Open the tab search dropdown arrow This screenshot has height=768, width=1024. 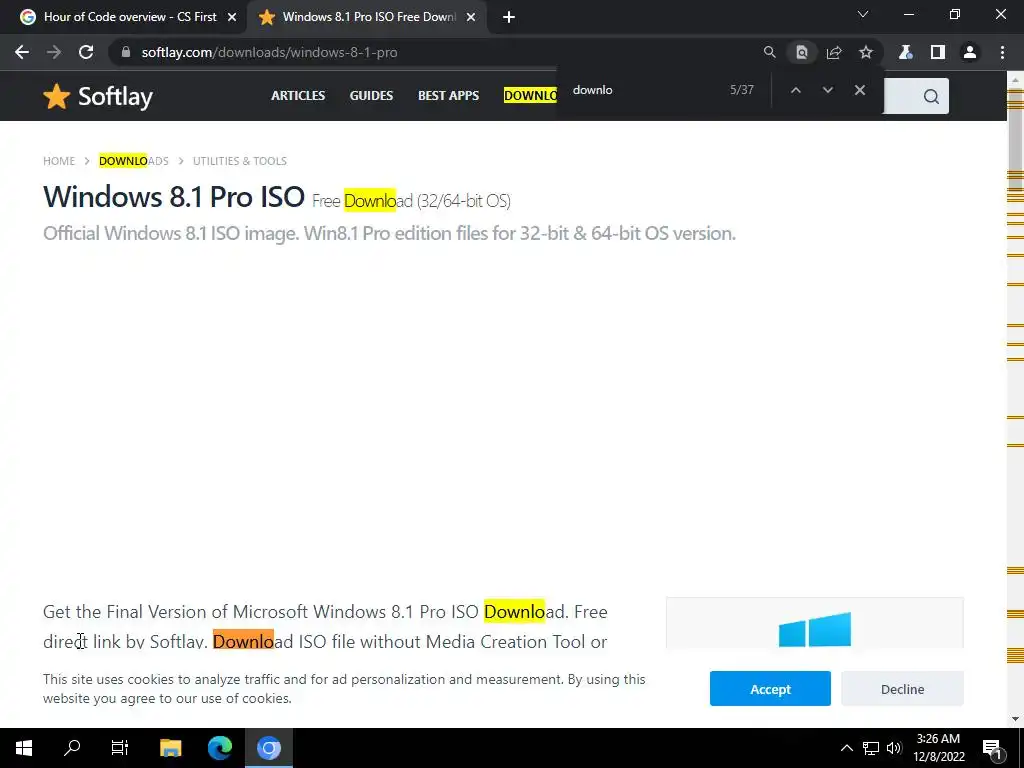click(x=863, y=14)
